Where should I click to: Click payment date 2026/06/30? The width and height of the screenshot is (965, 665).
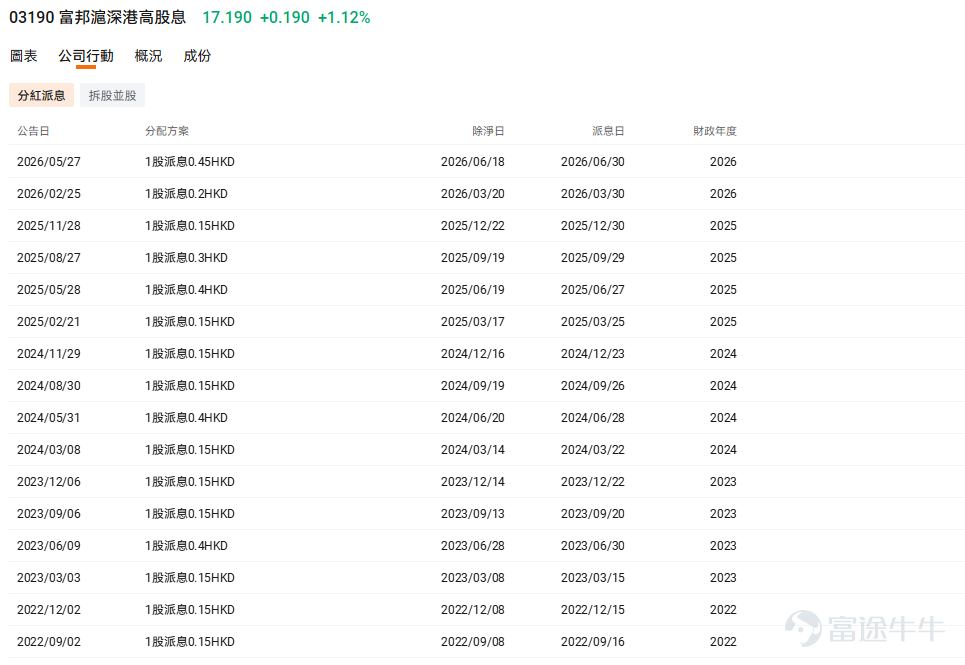tap(593, 162)
